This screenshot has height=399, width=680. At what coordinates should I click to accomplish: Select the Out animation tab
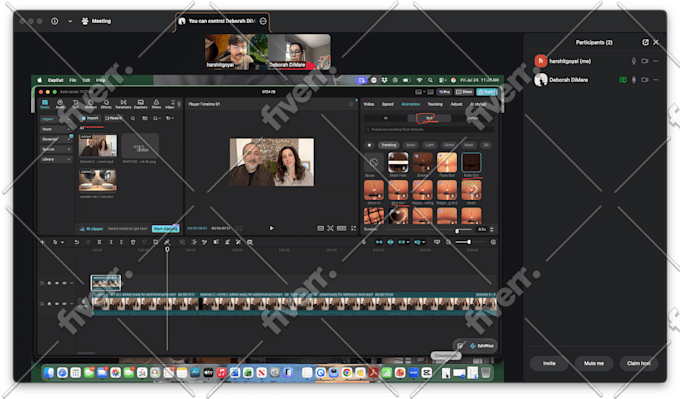429,118
